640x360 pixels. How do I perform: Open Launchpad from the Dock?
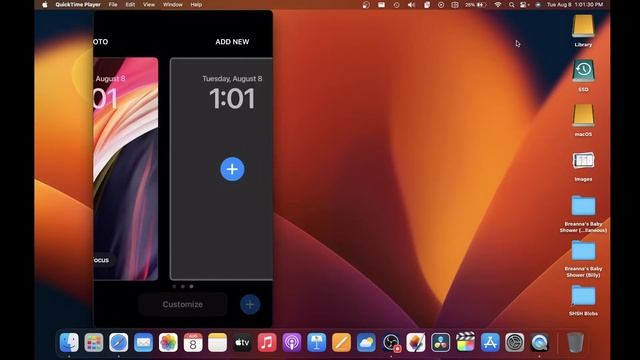tap(94, 342)
